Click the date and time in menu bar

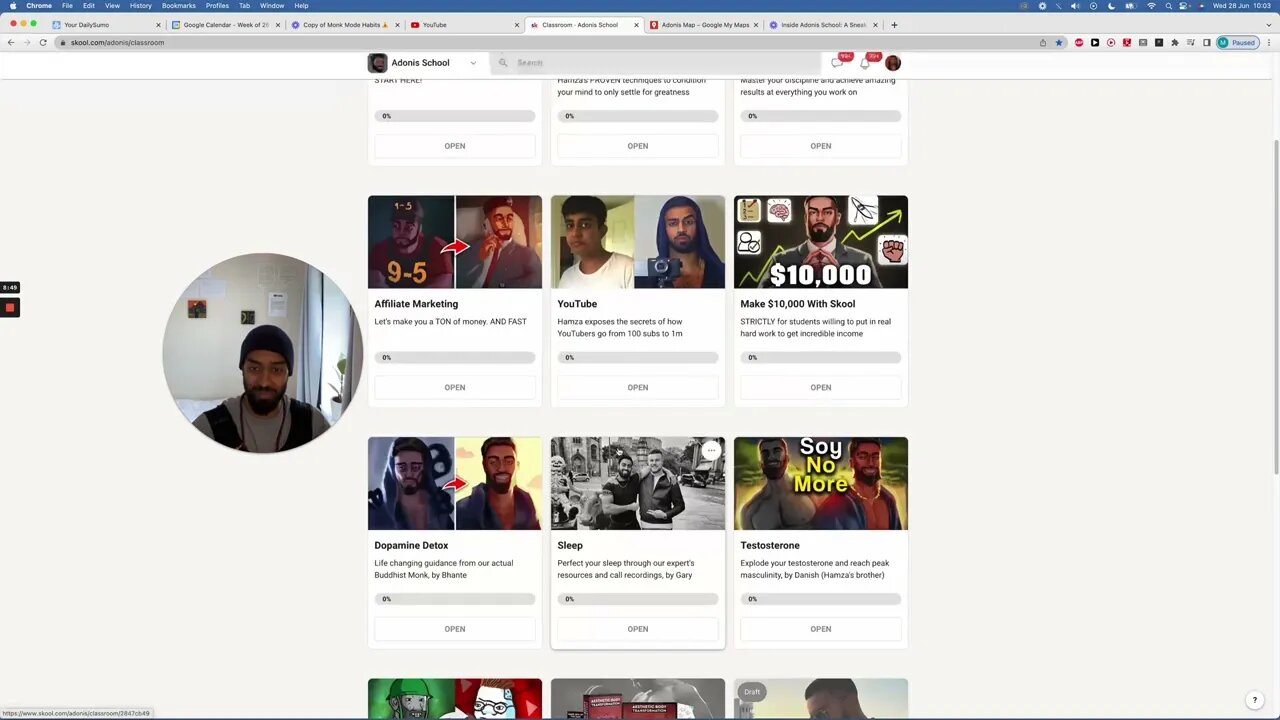click(x=1241, y=6)
